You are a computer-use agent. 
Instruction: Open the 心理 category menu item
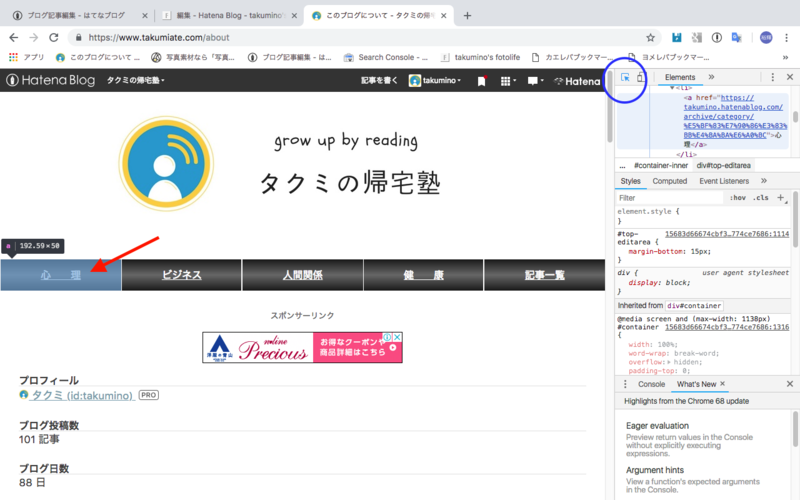tap(61, 275)
